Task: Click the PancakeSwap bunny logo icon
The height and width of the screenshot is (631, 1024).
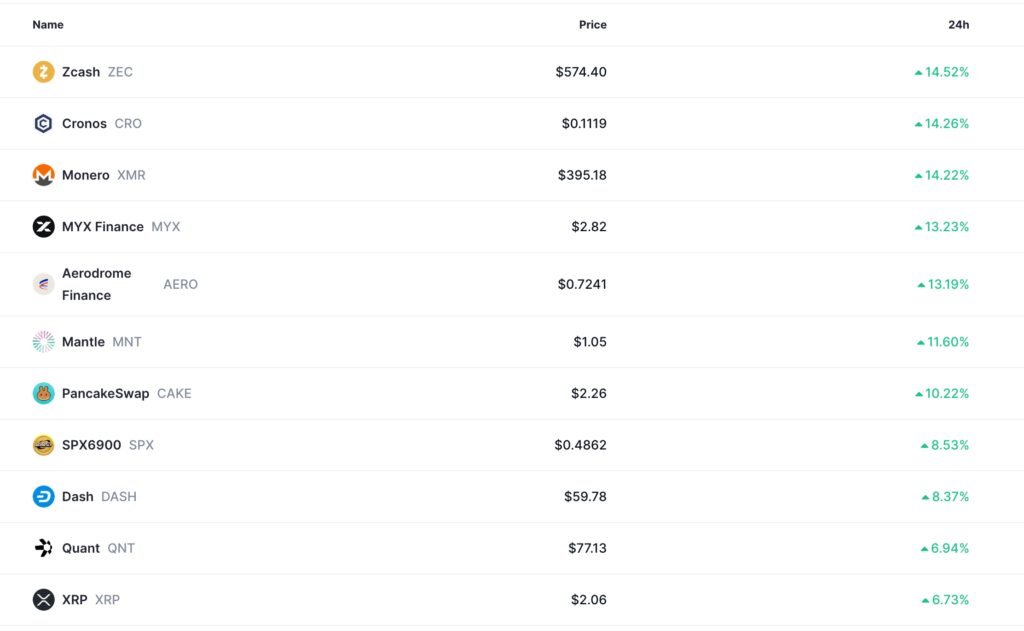Action: pos(43,394)
